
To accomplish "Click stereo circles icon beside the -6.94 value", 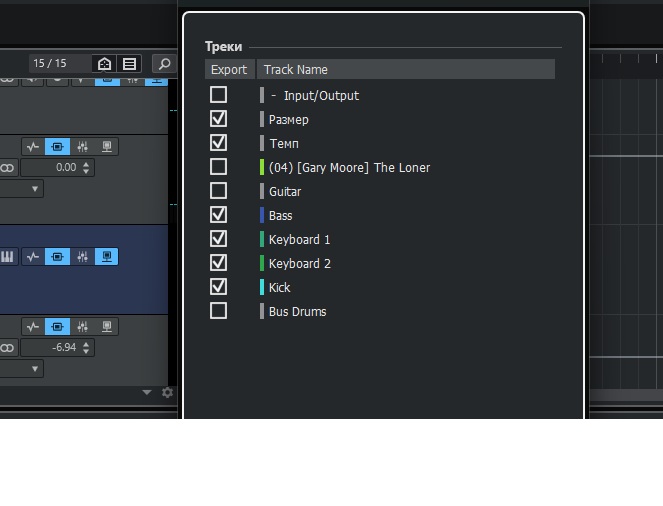I will 7,348.
